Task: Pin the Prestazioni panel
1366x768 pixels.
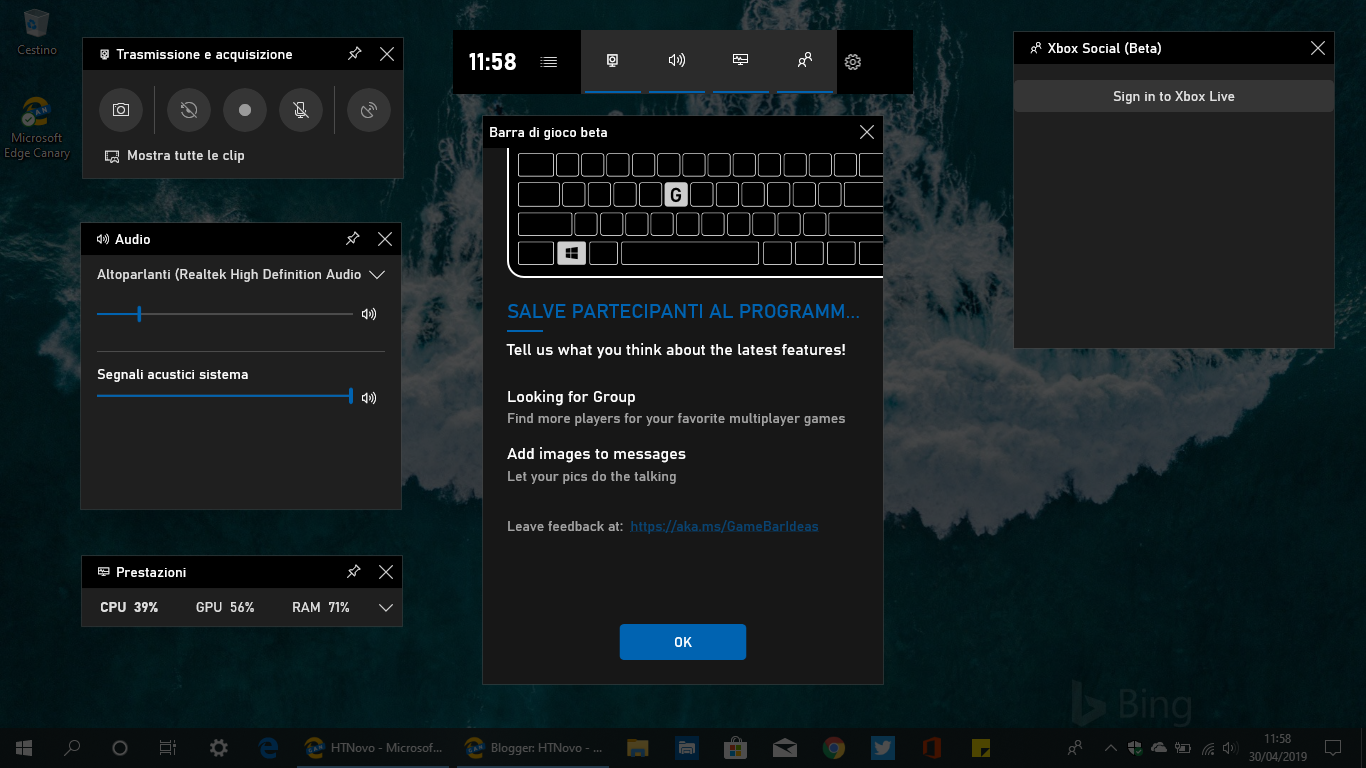Action: [x=353, y=572]
